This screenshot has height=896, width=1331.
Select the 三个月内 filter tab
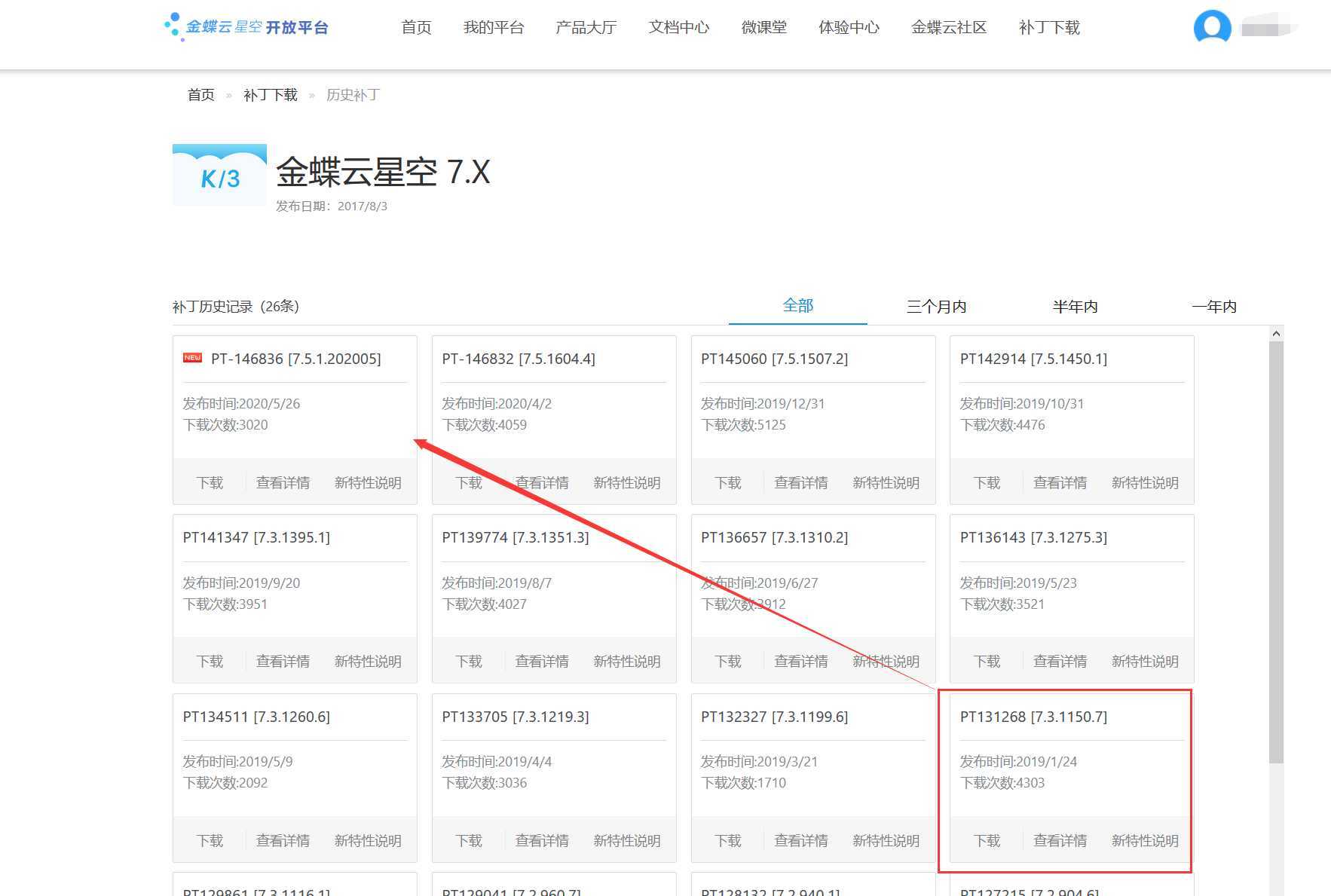[x=937, y=307]
